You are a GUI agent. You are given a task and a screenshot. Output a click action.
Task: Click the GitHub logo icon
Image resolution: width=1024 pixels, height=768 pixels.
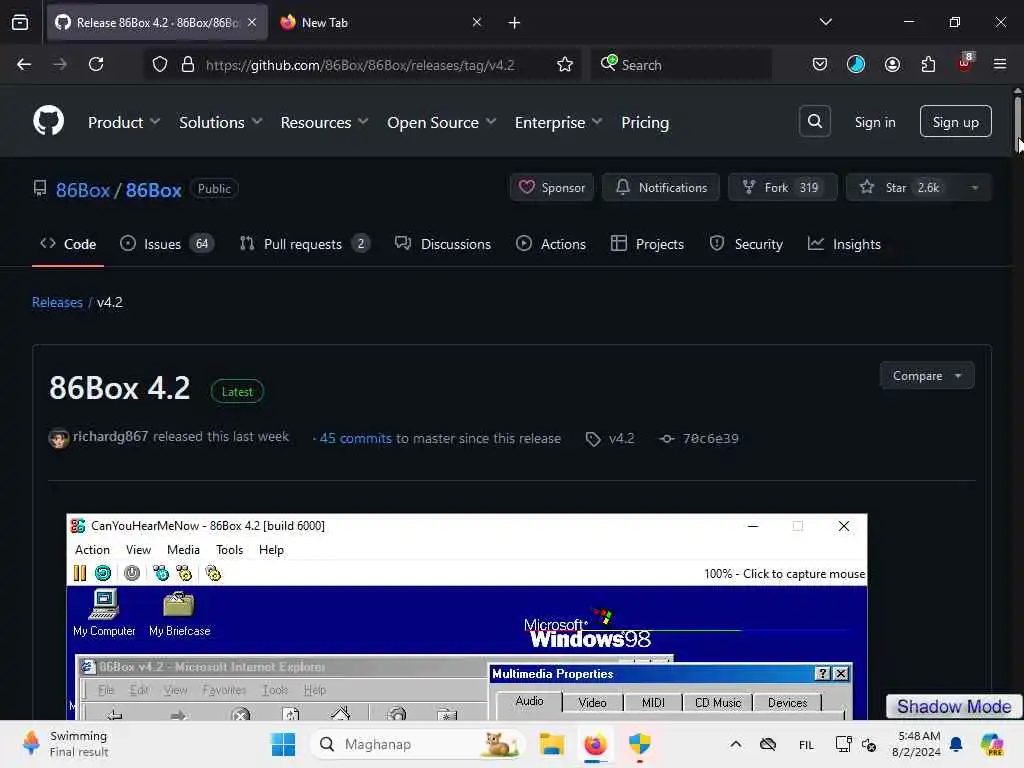point(48,121)
